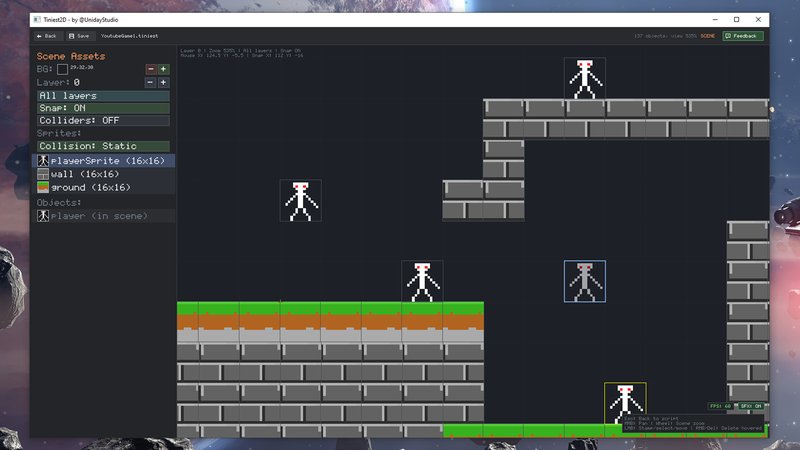Click the Layer value 0
Viewport: 800px width, 450px height.
(77, 82)
